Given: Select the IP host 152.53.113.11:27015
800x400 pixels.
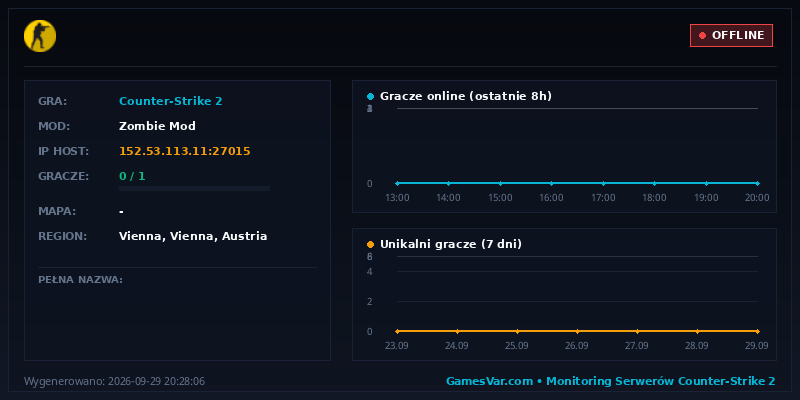Looking at the screenshot, I should click(x=185, y=151).
